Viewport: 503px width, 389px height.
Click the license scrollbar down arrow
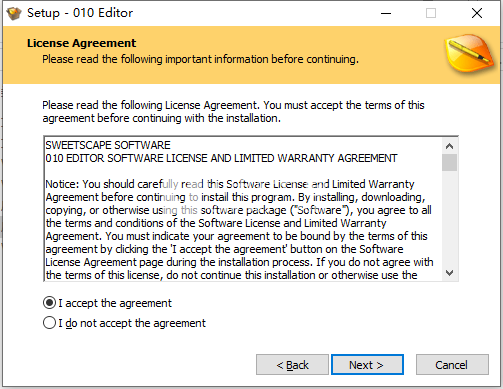coord(449,273)
